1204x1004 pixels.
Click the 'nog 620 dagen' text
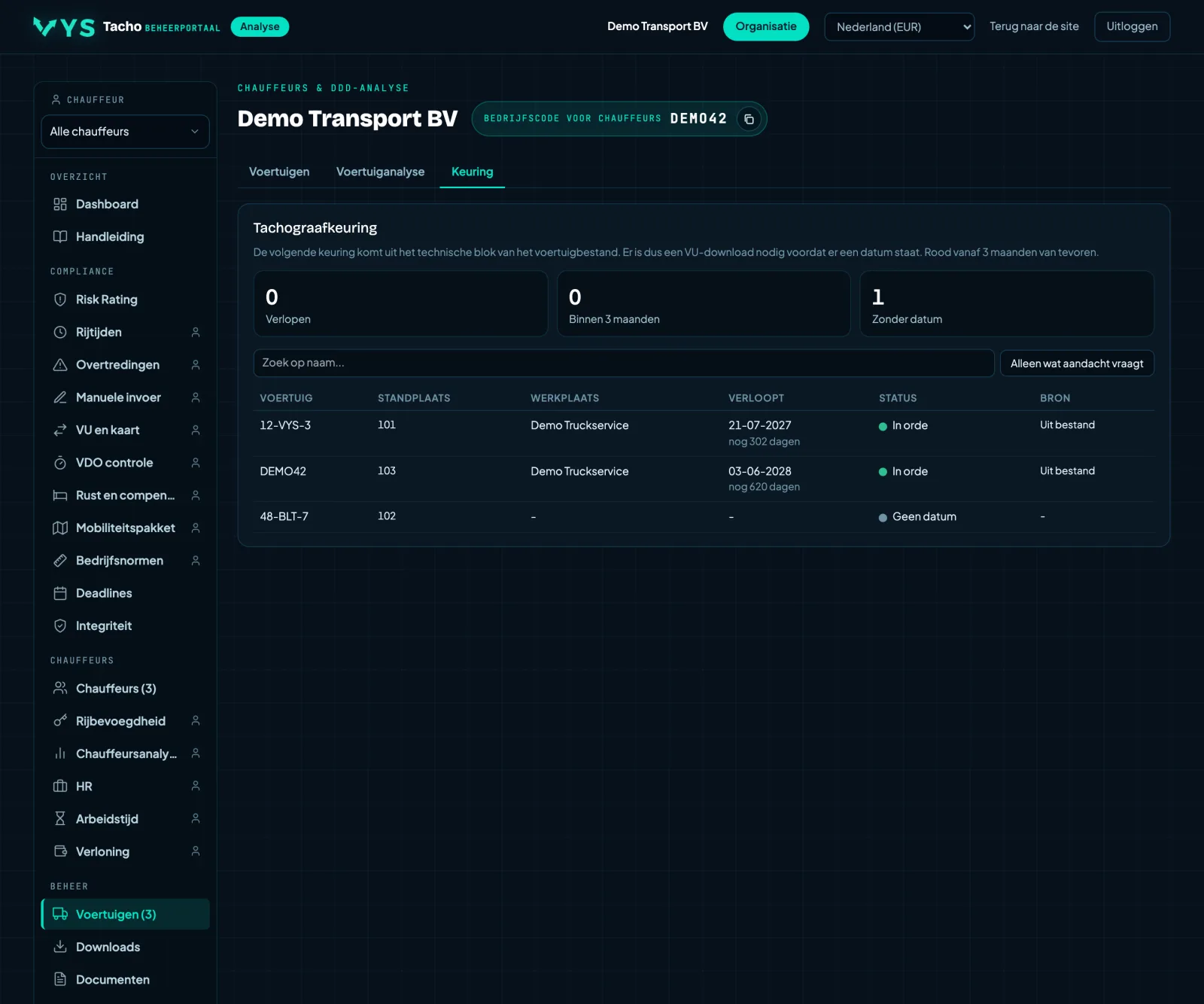click(764, 487)
